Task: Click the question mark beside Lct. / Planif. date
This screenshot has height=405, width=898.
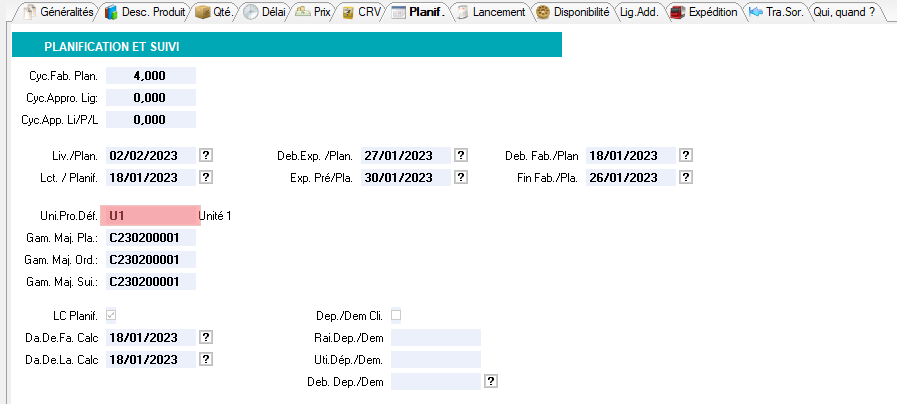Action: (206, 177)
